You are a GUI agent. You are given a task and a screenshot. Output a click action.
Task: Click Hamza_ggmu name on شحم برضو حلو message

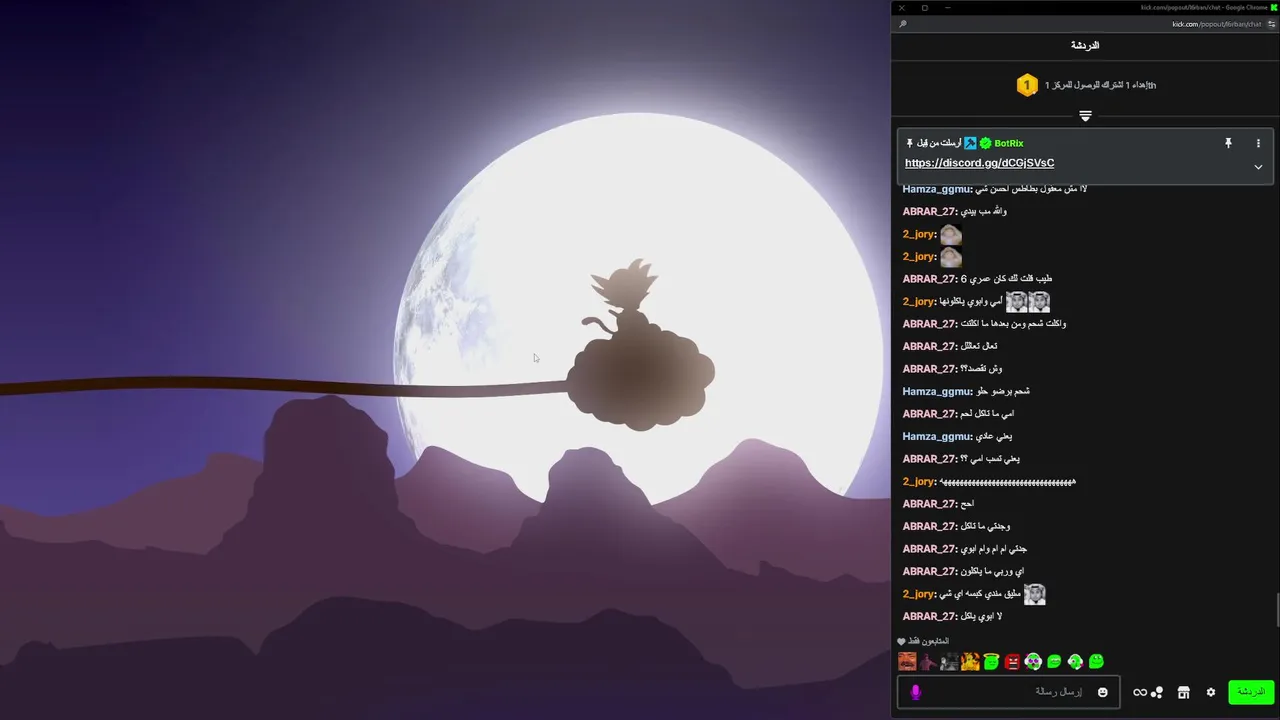[x=936, y=391]
